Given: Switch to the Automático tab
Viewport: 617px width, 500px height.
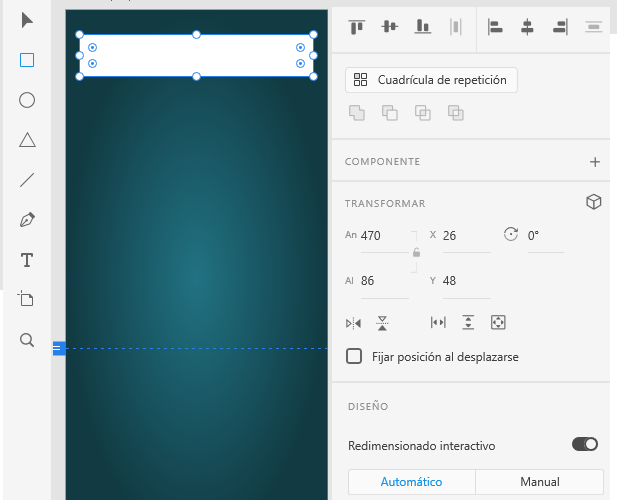Looking at the screenshot, I should click(411, 482).
